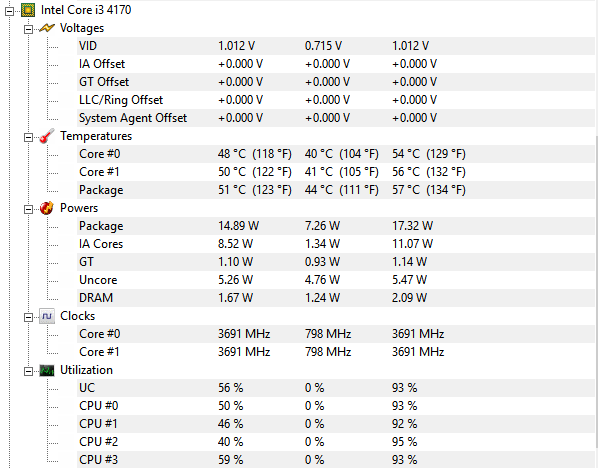Select the IA Cores power row
Viewport: 598px width, 468px height.
336,244
